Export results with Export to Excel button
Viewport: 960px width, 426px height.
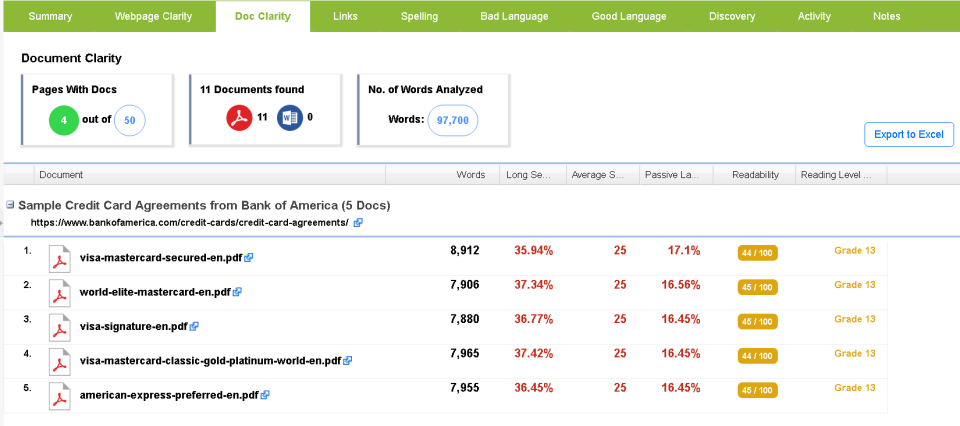pos(908,135)
